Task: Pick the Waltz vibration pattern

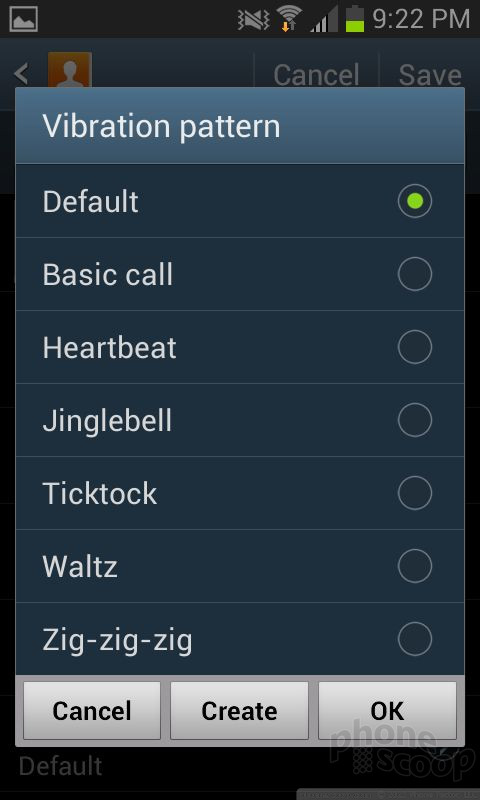Action: (240, 566)
